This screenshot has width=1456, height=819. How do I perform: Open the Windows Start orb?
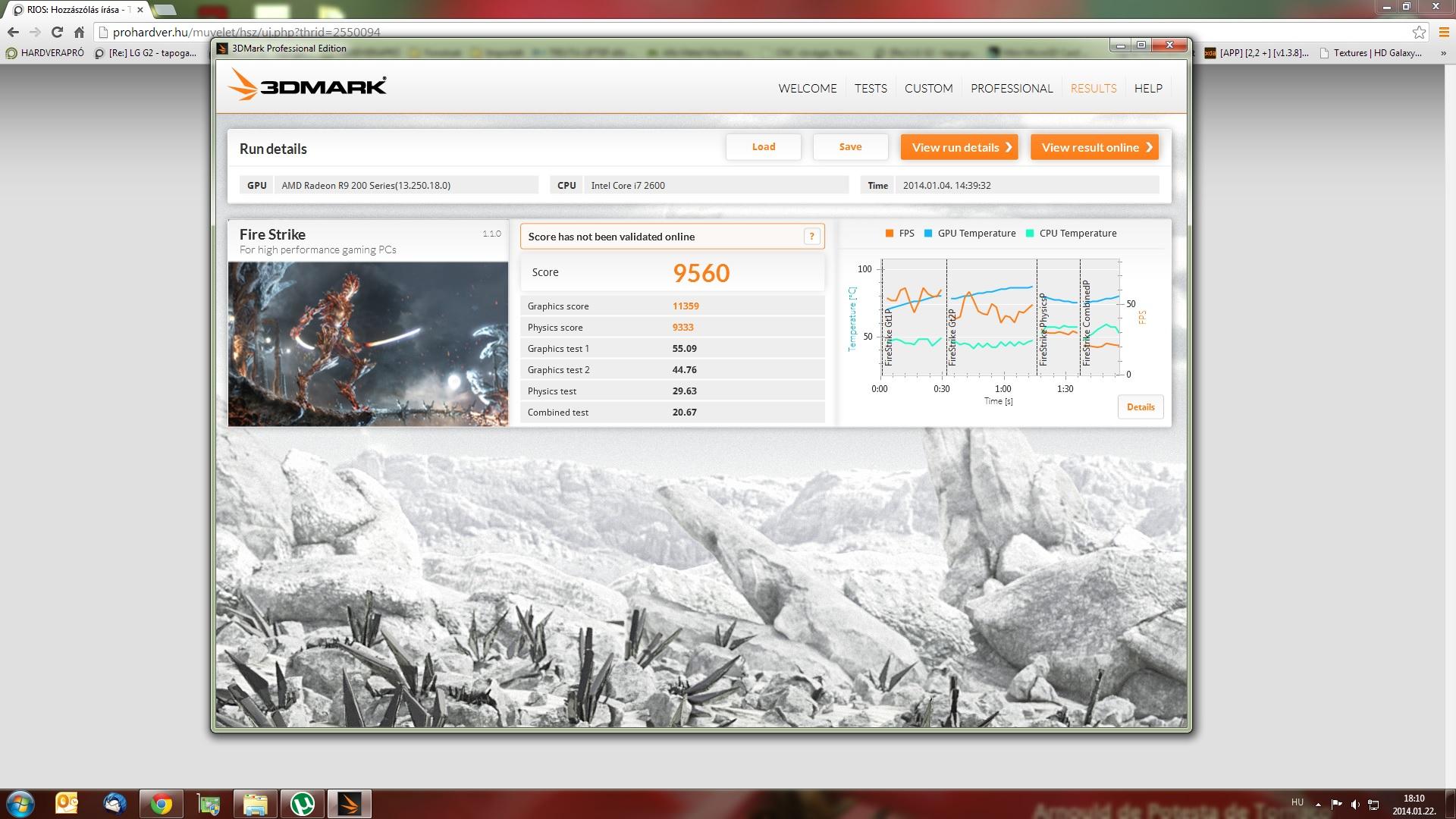(20, 803)
